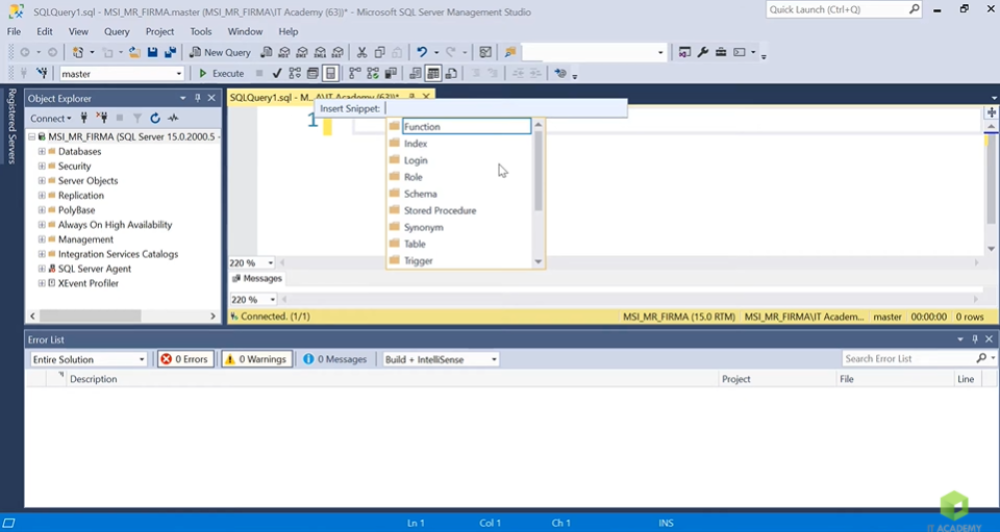Image resolution: width=1000 pixels, height=532 pixels.
Task: Open the master database dropdown
Action: click(x=179, y=73)
